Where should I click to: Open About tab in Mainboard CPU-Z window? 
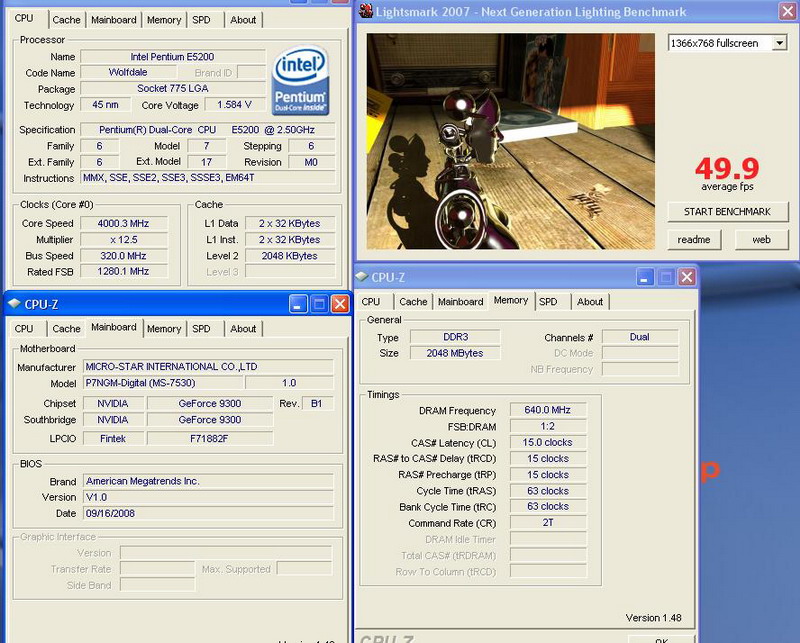click(243, 329)
